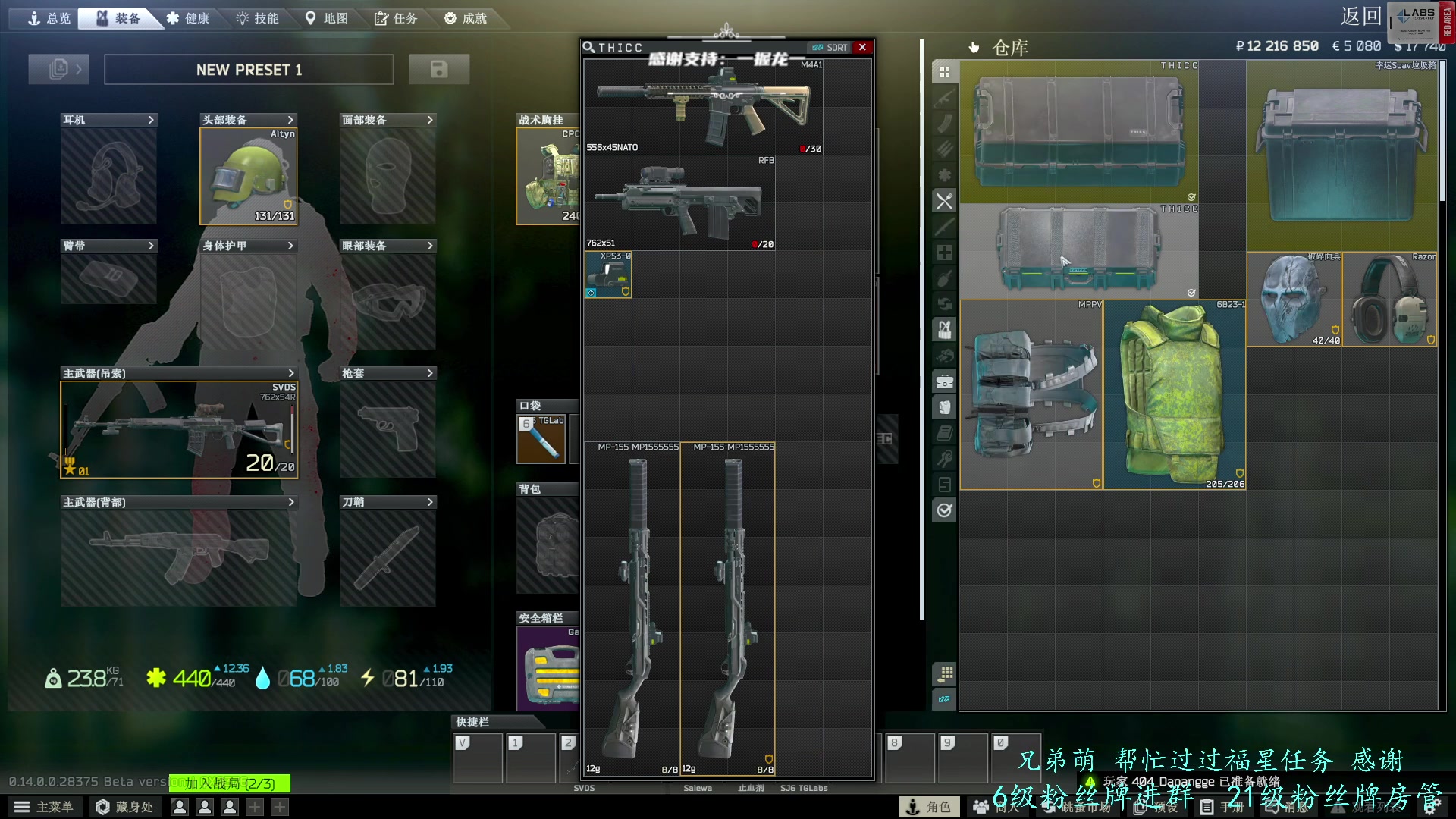1456x819 pixels.
Task: Click SORT in the THICC window
Action: (830, 47)
